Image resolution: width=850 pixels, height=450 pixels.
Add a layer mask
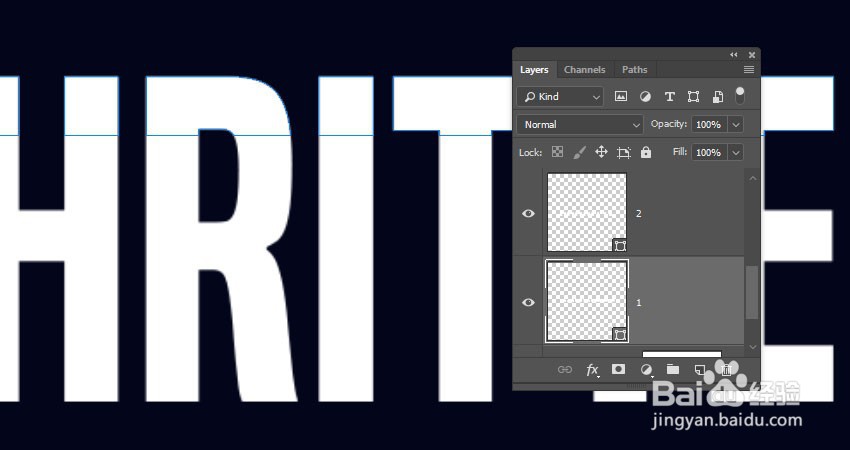[x=618, y=369]
